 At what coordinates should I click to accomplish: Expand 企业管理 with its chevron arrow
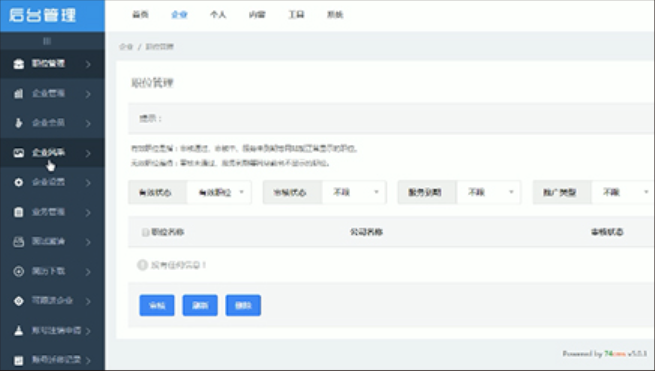[88, 94]
